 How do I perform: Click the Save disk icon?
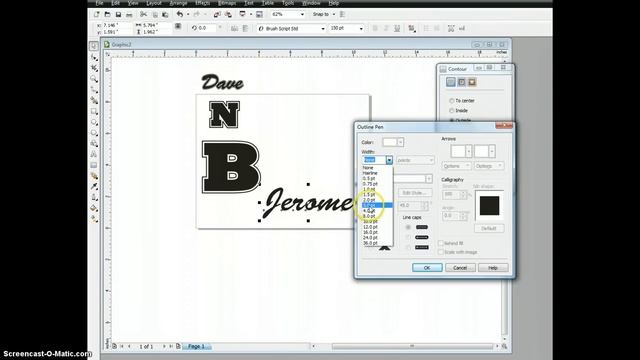pos(118,14)
